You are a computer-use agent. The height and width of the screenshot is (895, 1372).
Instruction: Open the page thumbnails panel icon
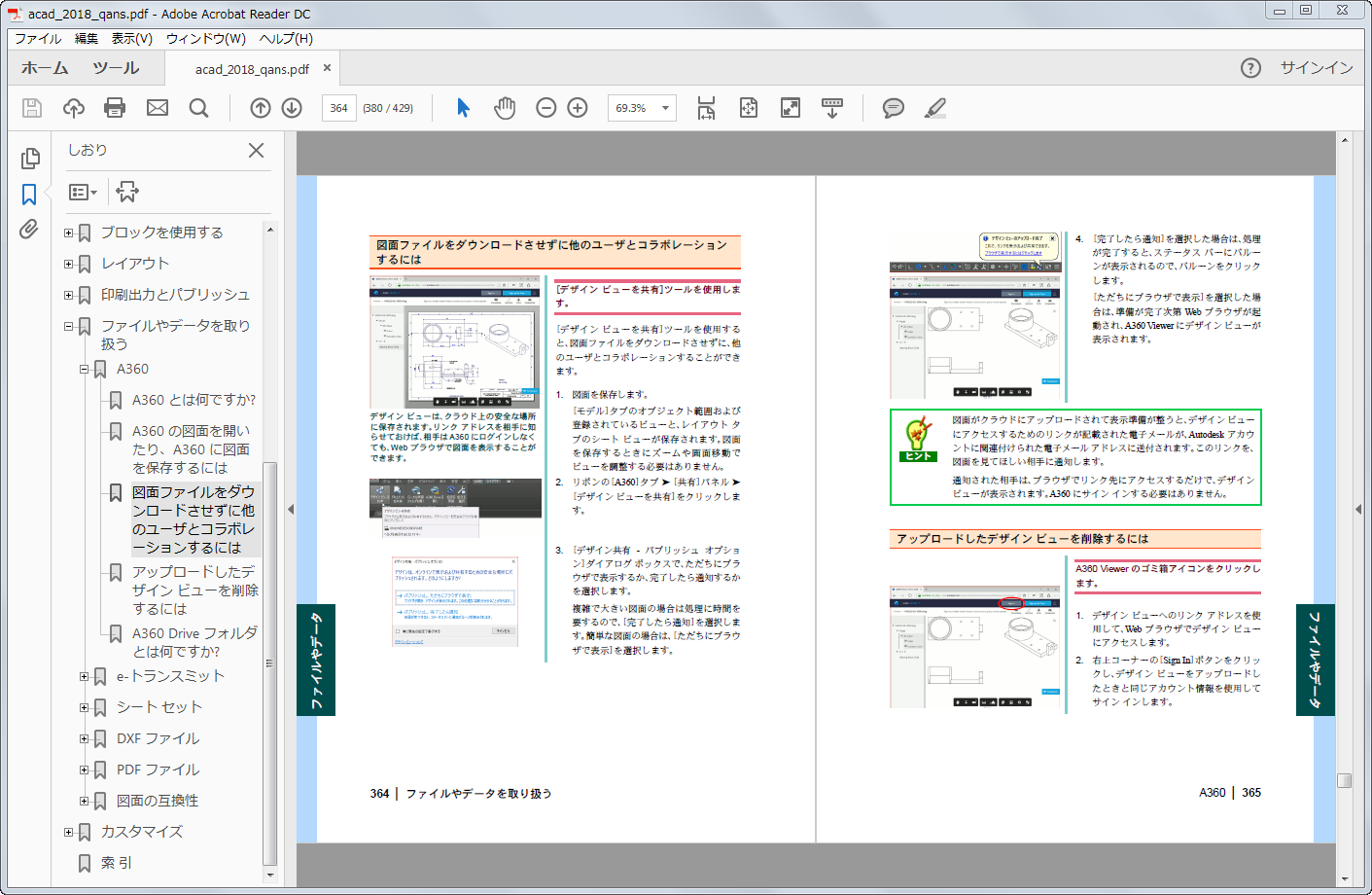[30, 158]
